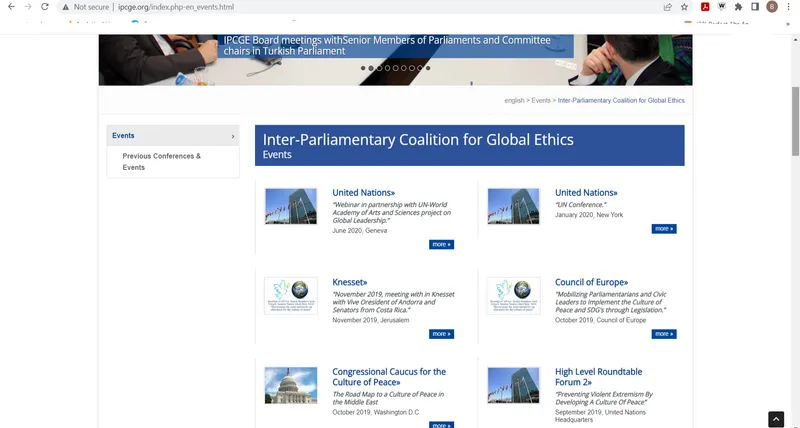
Task: Open Congressional Caucus for the Culture of Peace
Action: tap(389, 377)
